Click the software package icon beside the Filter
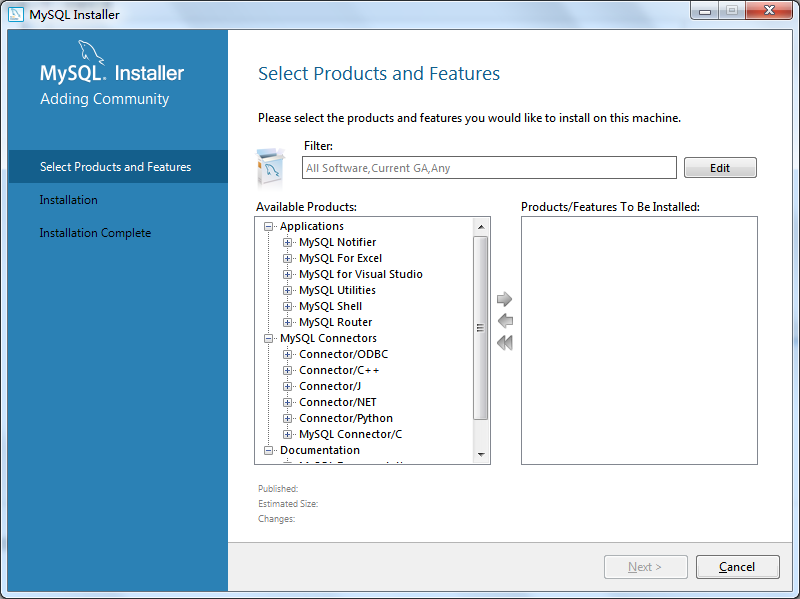Image resolution: width=800 pixels, height=599 pixels. coord(272,160)
